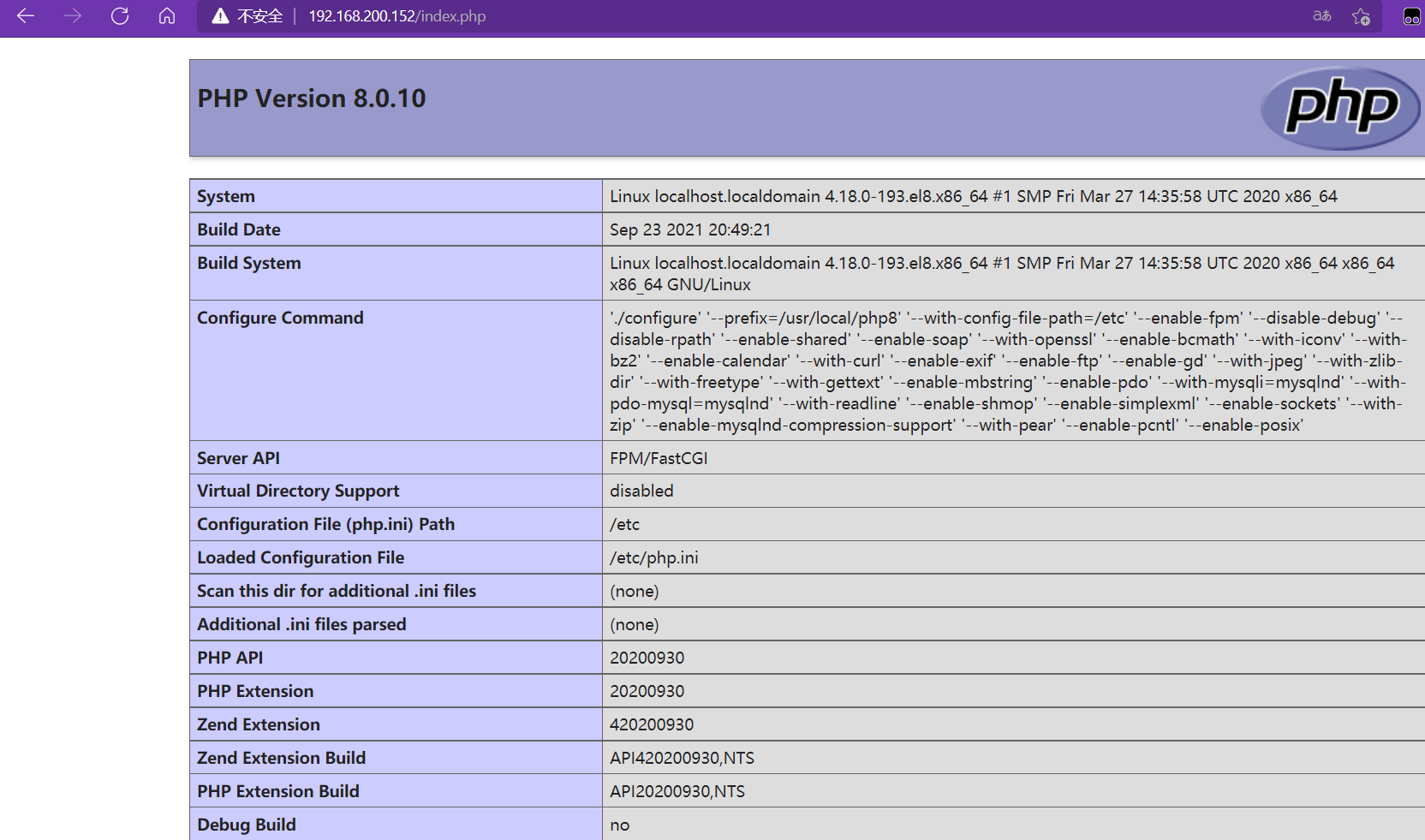The height and width of the screenshot is (840, 1425).
Task: Click the Loaded Configuration File label
Action: pyautogui.click(x=301, y=557)
